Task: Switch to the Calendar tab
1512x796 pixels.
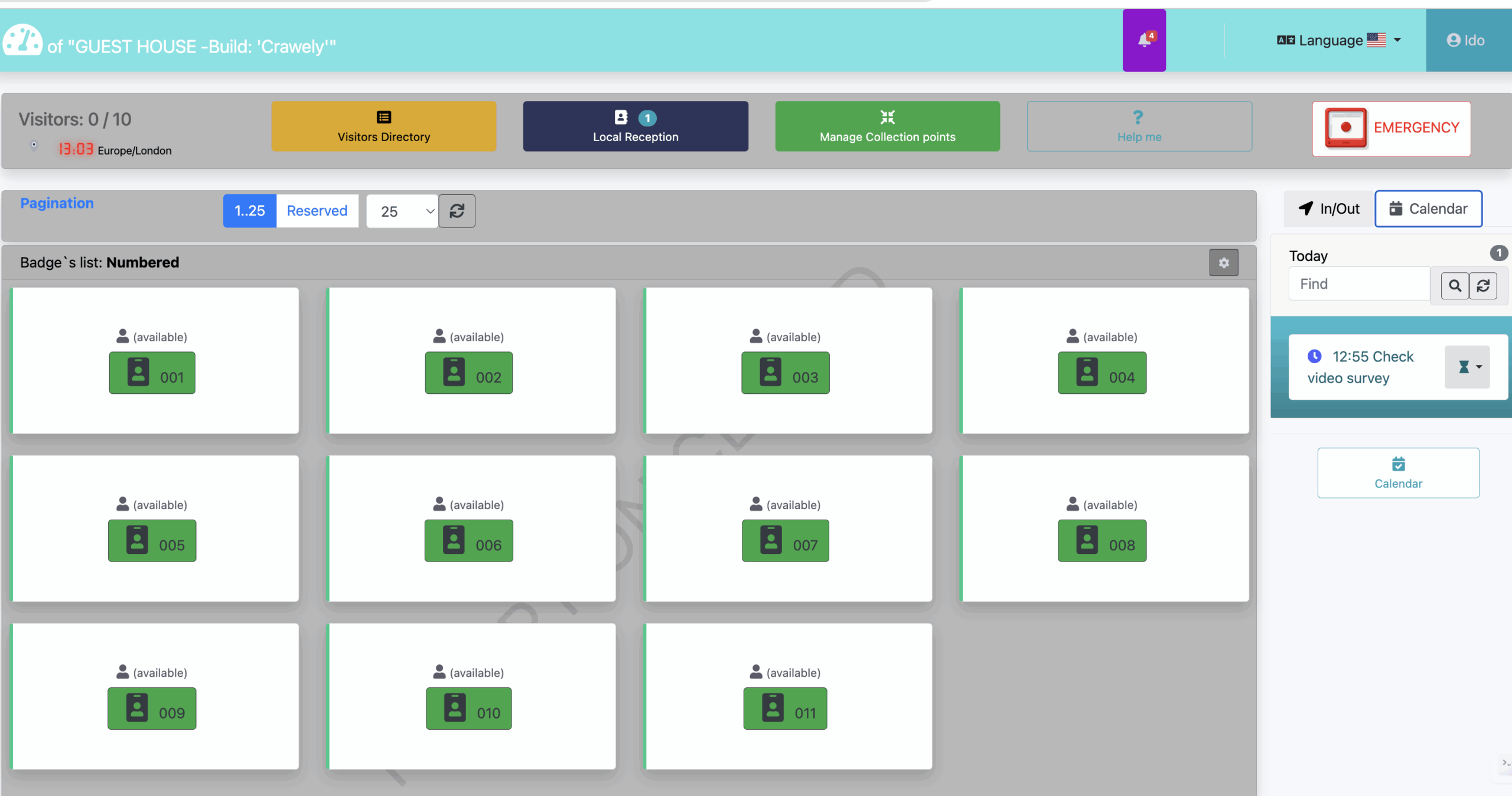Action: [1428, 209]
